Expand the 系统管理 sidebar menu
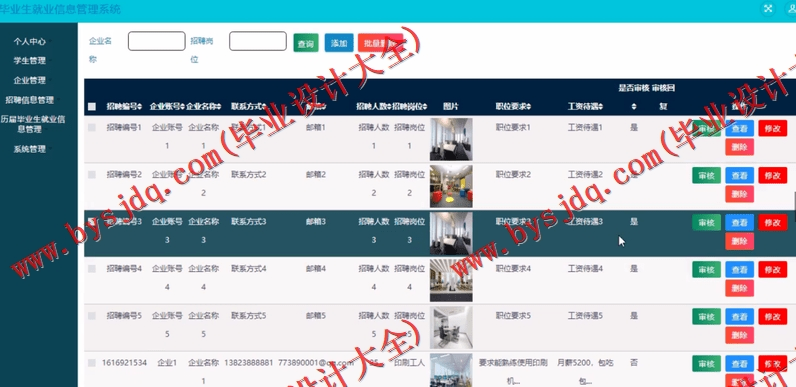The height and width of the screenshot is (387, 796). point(31,149)
